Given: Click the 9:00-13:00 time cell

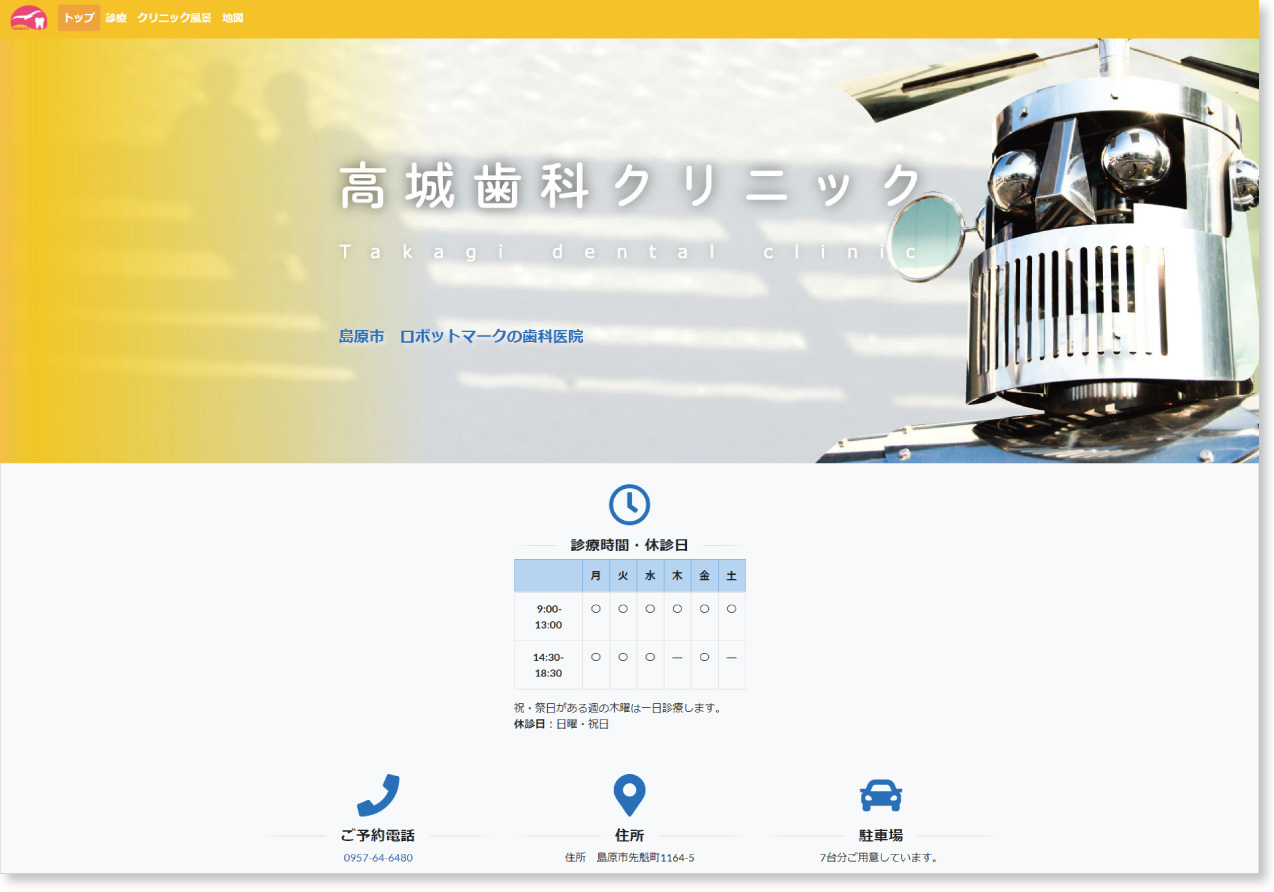Looking at the screenshot, I should (x=548, y=616).
